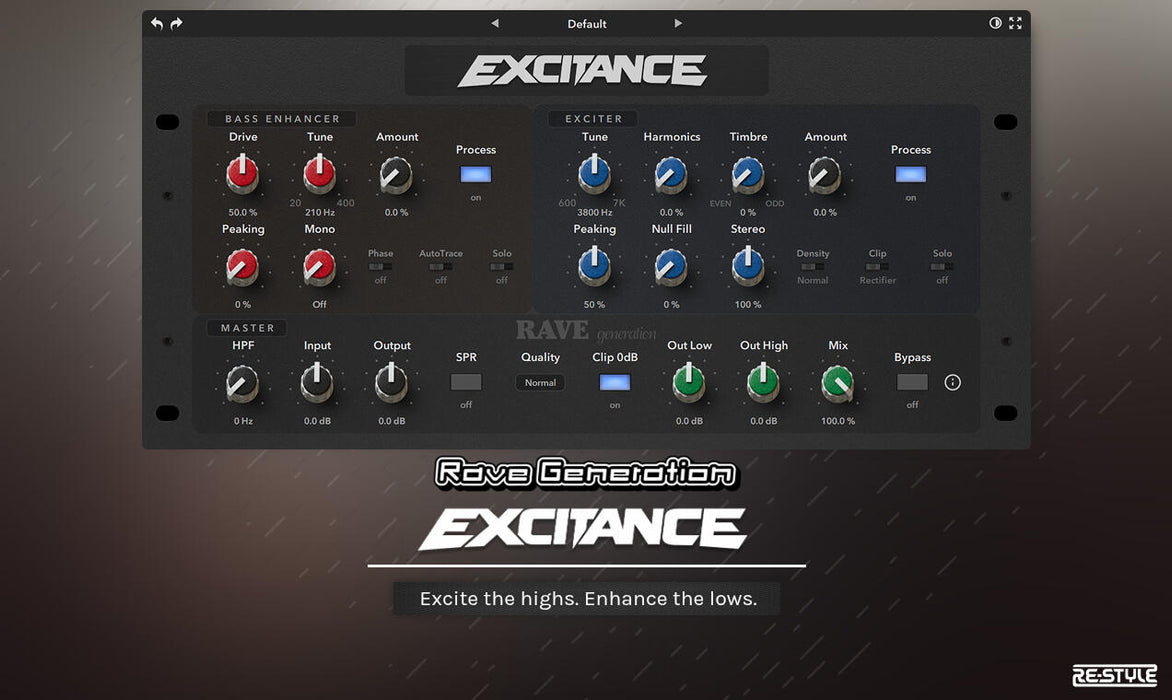Click the Mix value 100.0 %
The height and width of the screenshot is (700, 1172).
coord(838,421)
